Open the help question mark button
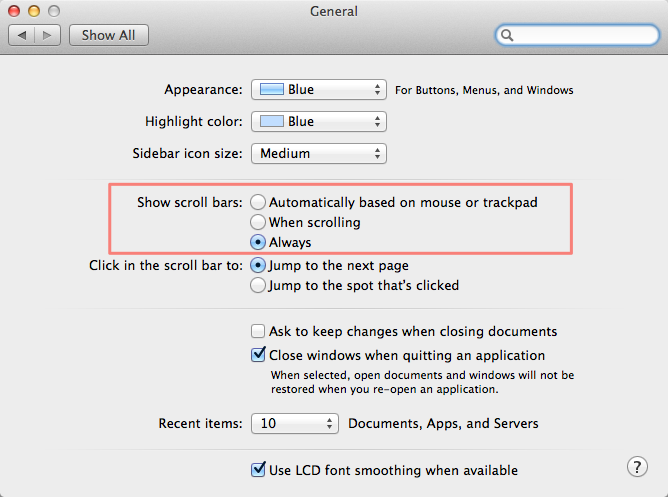Screen dimensions: 668x497 click(637, 467)
